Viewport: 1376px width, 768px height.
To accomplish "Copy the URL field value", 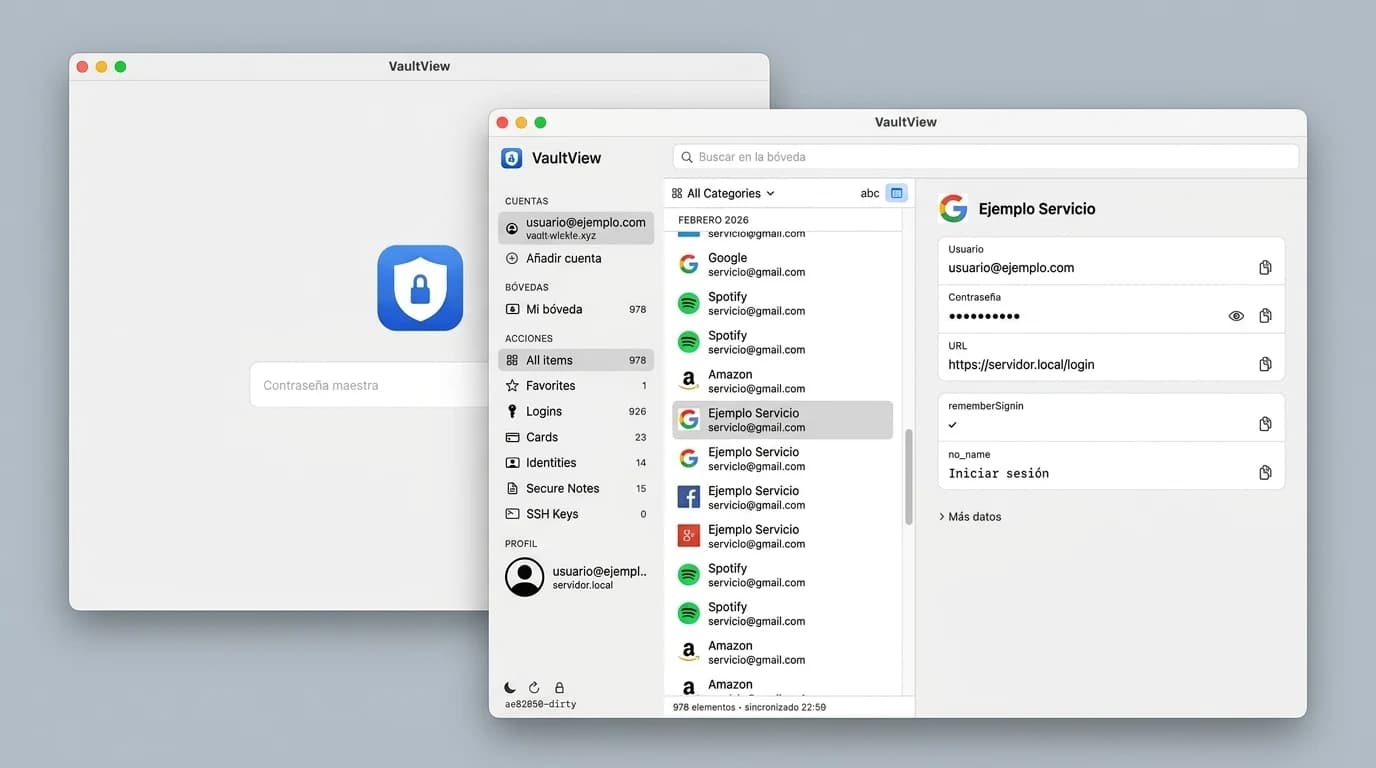I will click(1265, 364).
